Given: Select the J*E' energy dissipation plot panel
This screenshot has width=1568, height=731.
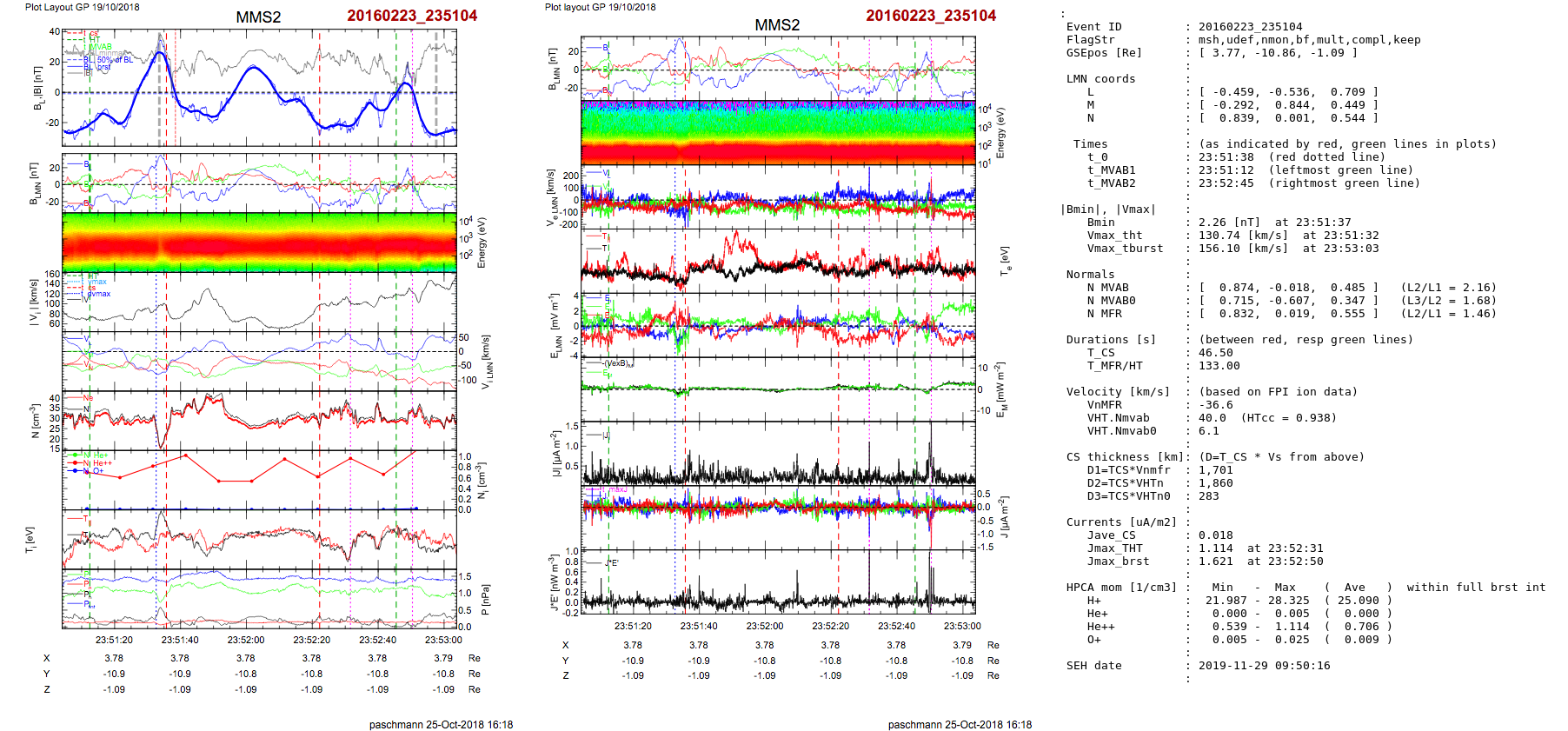Looking at the screenshot, I should (778, 582).
